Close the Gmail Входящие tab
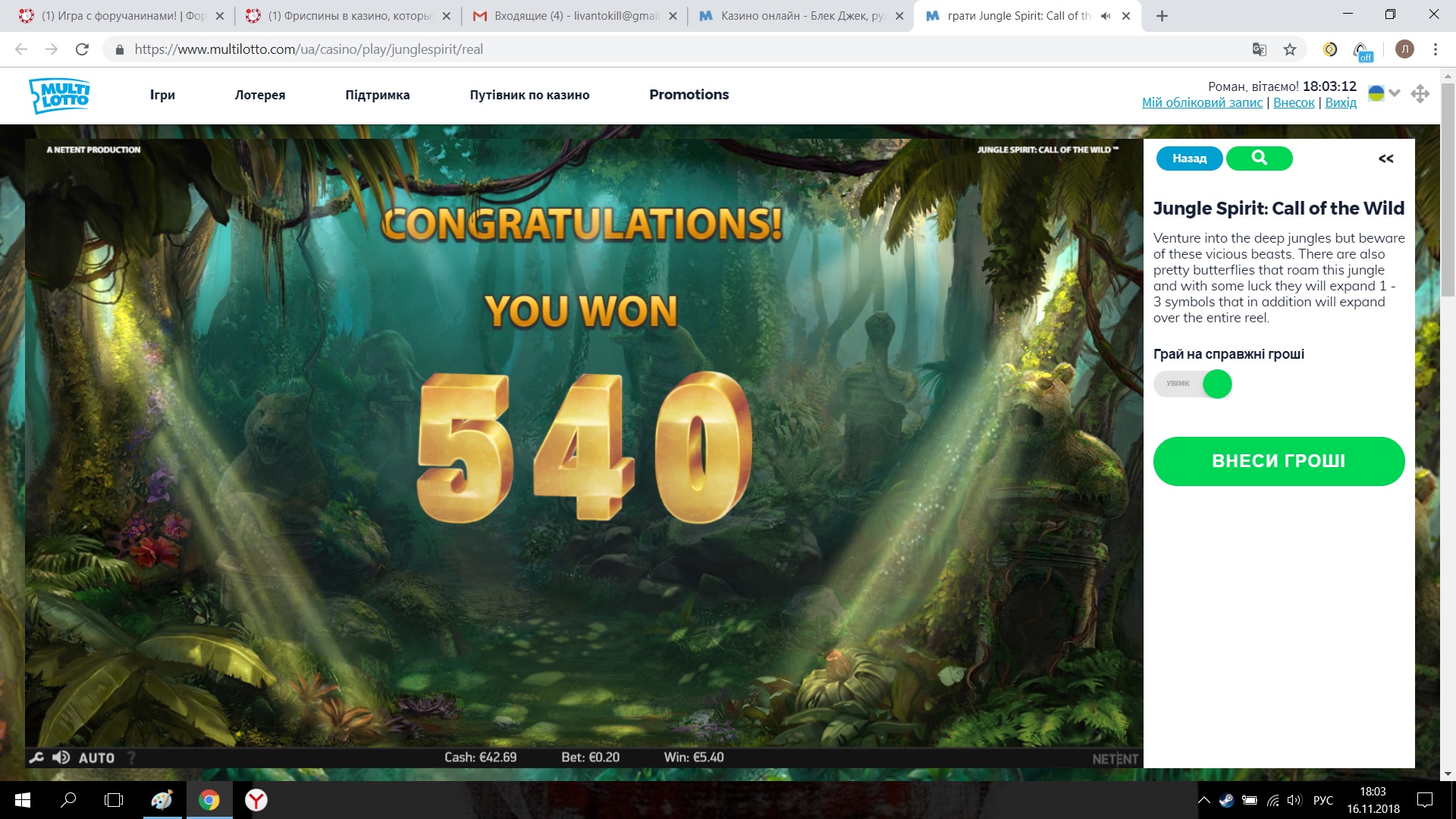 click(x=673, y=16)
